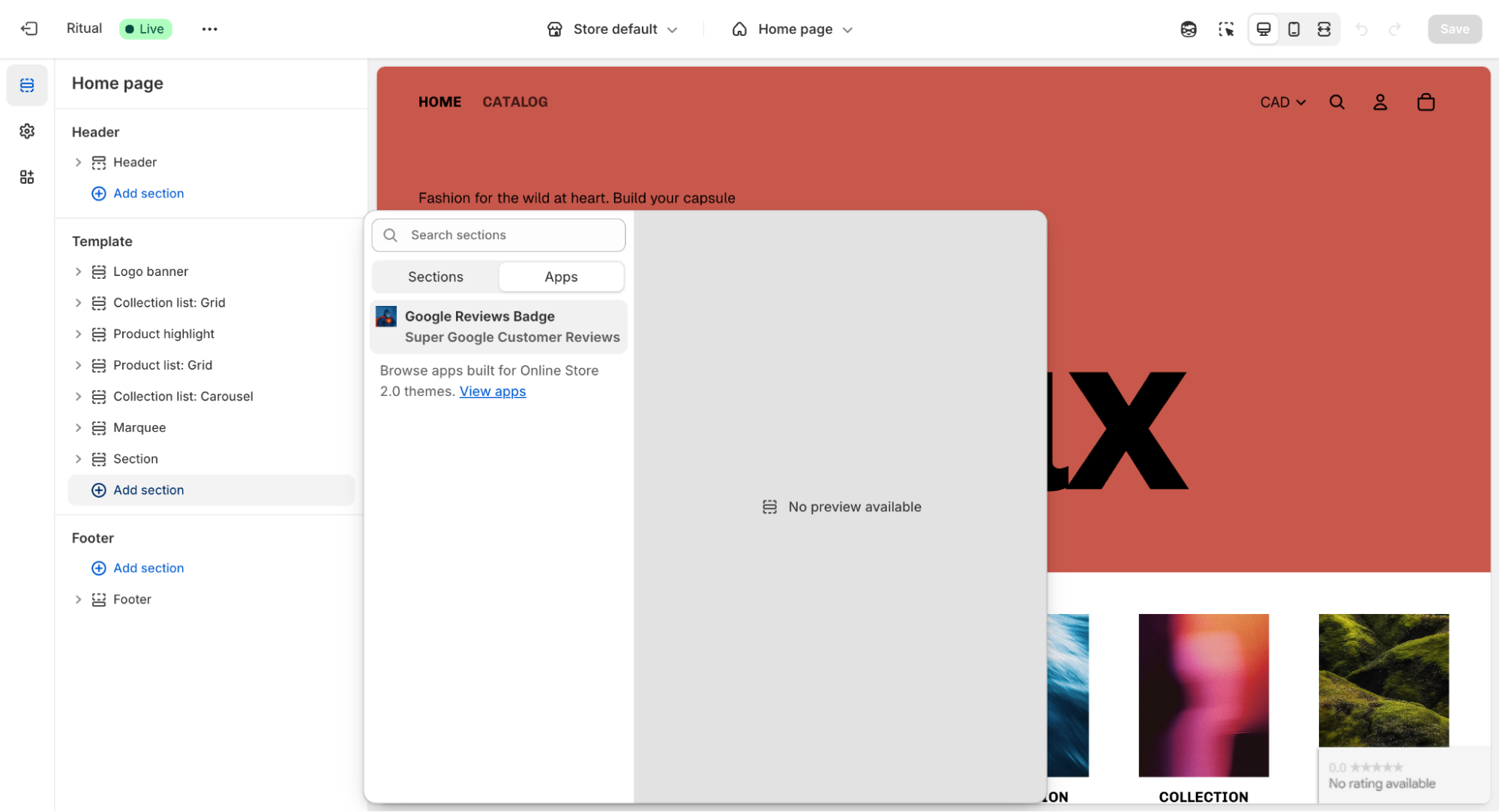Switch to the Sections tab
The image size is (1499, 812).
coord(436,277)
